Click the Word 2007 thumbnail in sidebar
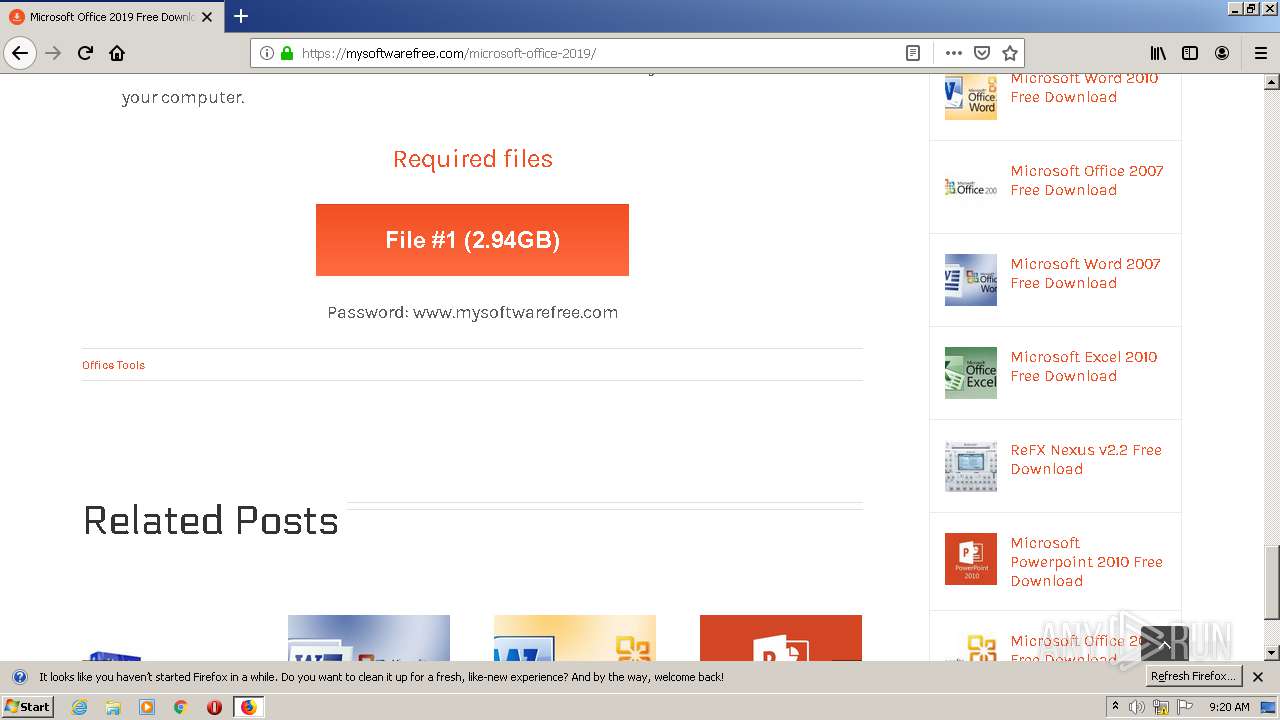The image size is (1280, 720). pos(971,280)
